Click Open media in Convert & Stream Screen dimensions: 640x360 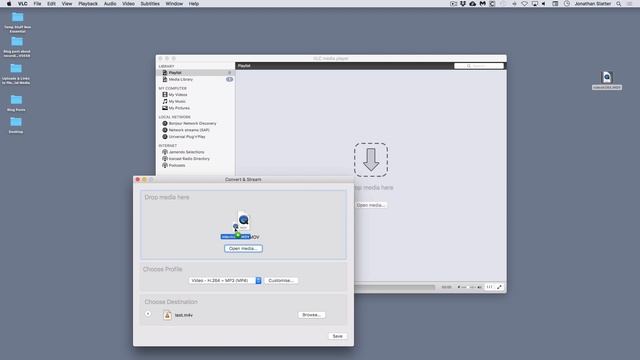tap(243, 249)
